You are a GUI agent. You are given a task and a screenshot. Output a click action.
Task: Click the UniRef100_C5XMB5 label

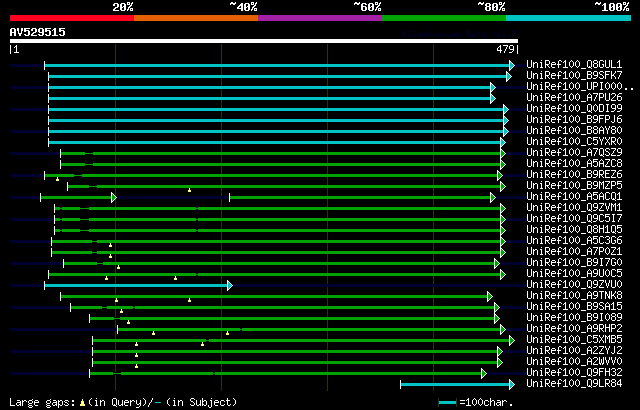click(x=574, y=340)
